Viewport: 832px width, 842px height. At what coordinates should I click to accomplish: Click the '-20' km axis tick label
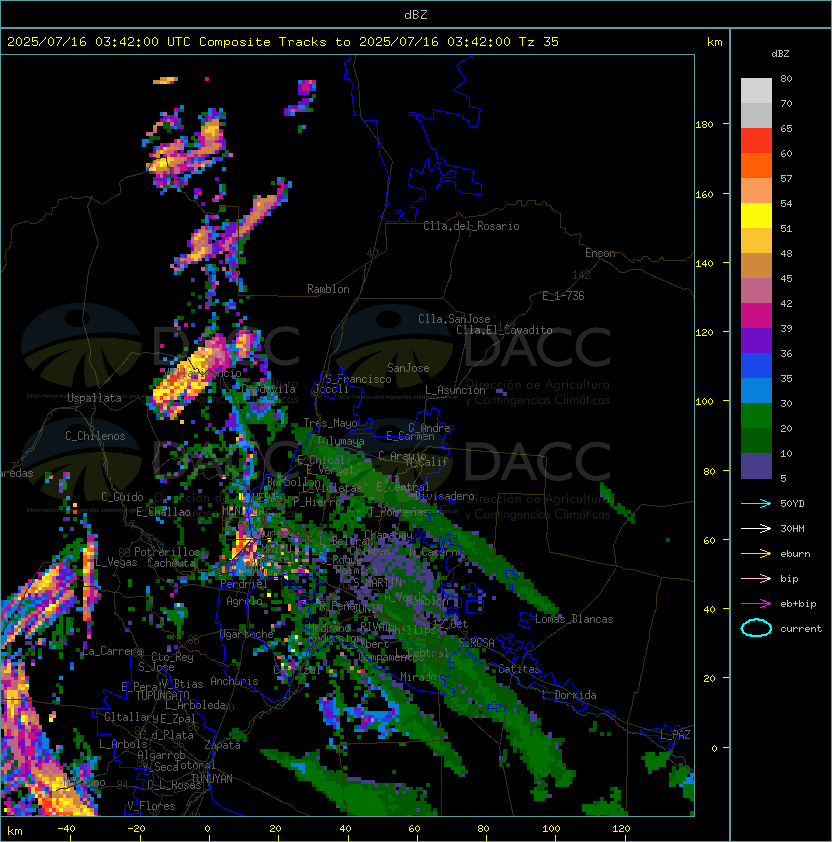pyautogui.click(x=136, y=829)
